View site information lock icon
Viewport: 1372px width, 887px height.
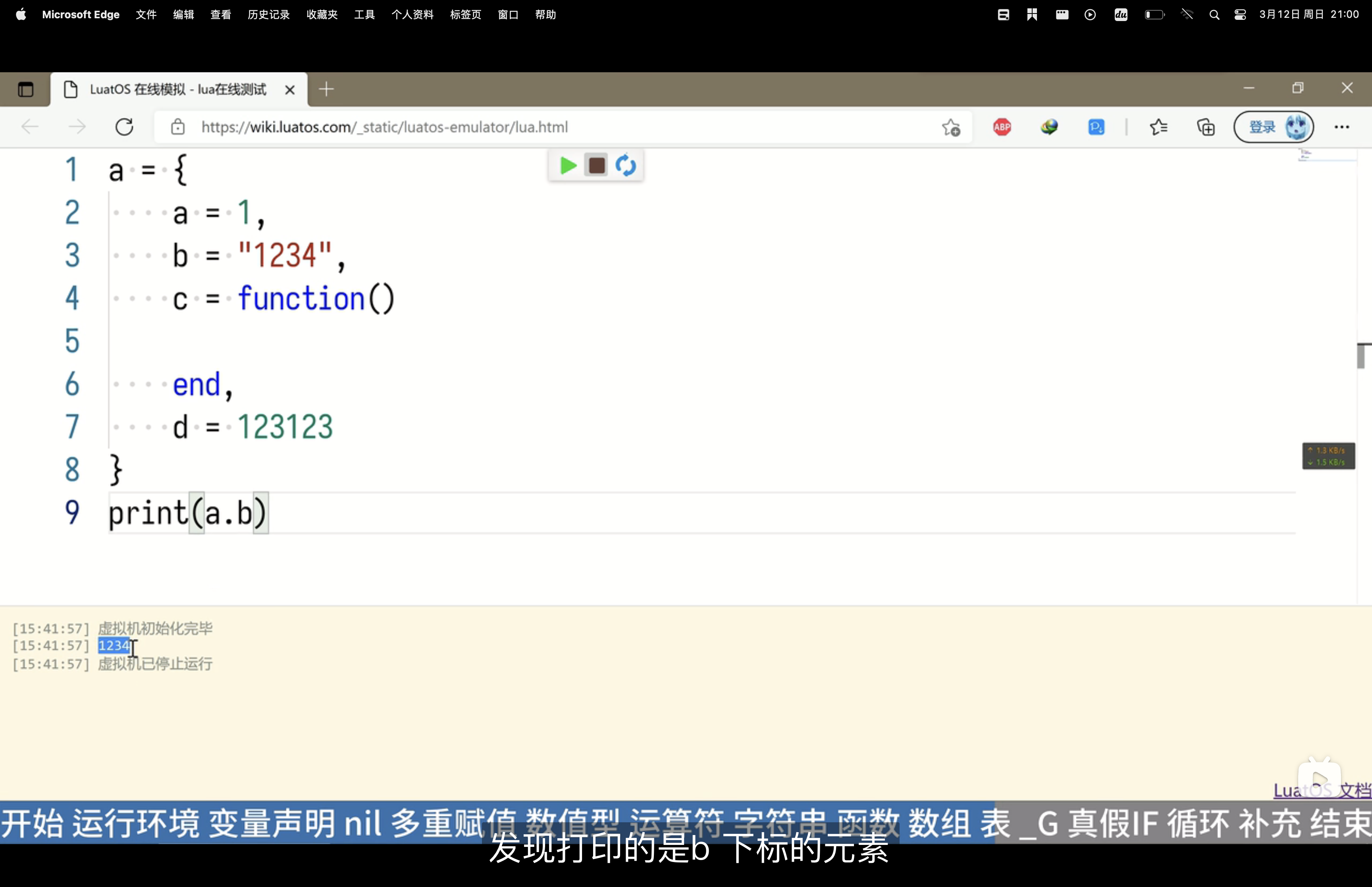pyautogui.click(x=178, y=127)
